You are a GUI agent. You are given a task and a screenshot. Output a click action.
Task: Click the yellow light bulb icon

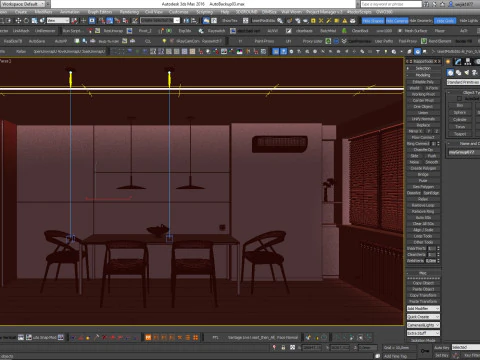pyautogui.click(x=164, y=41)
